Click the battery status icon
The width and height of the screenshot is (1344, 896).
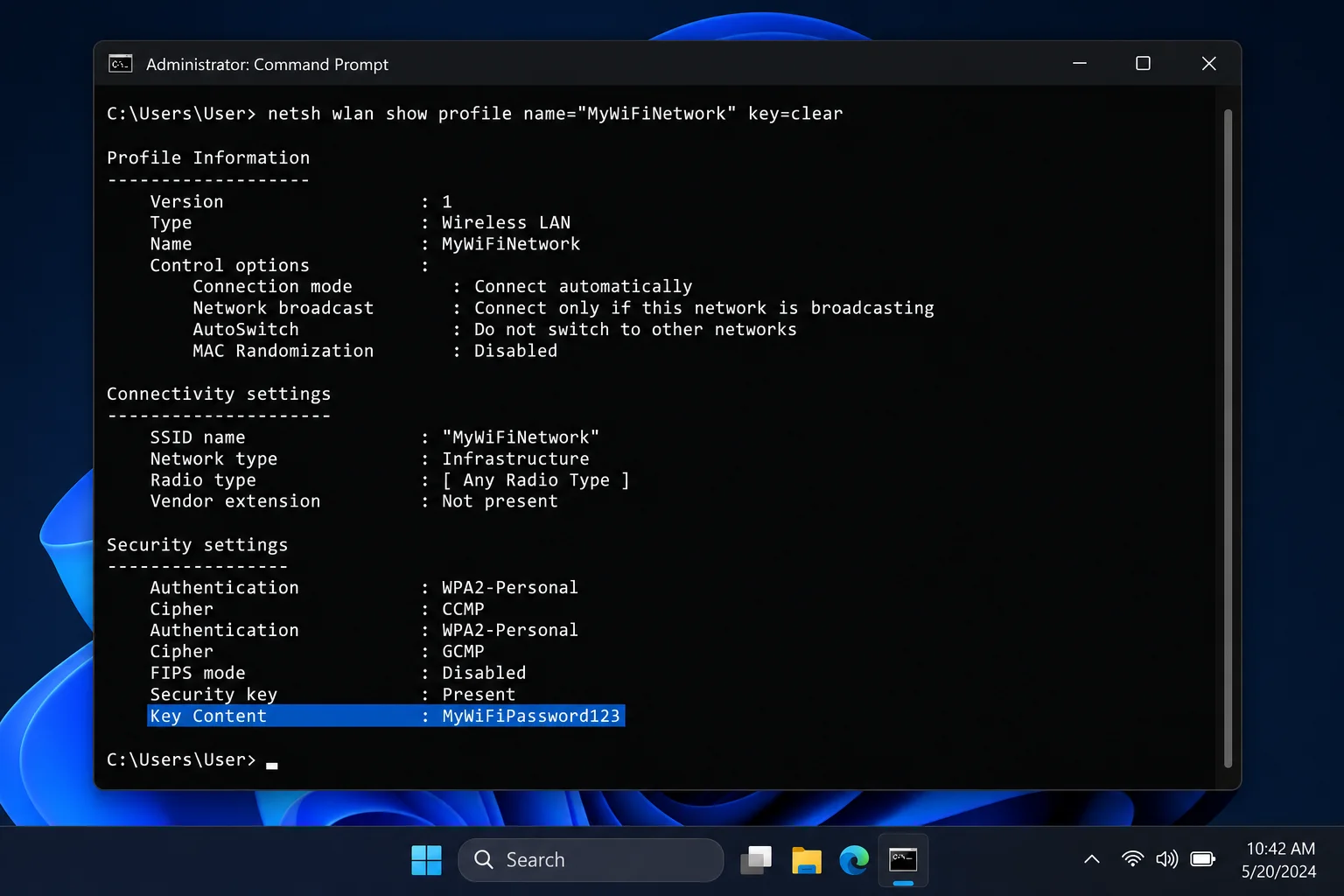coord(1203,859)
